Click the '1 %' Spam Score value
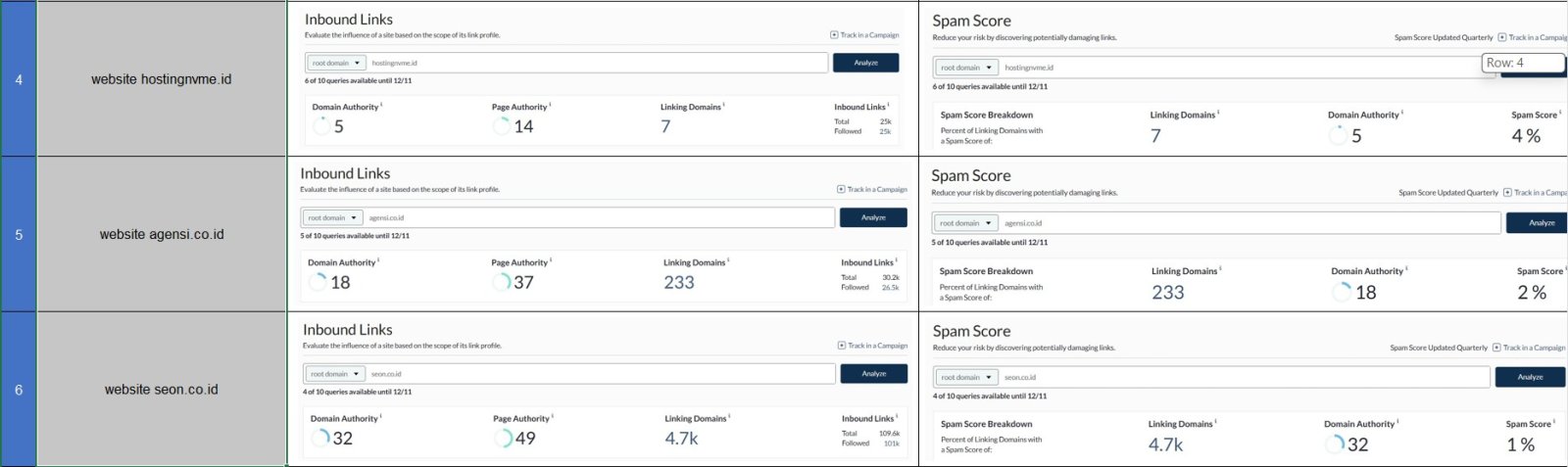This screenshot has width=1568, height=467. [1521, 444]
